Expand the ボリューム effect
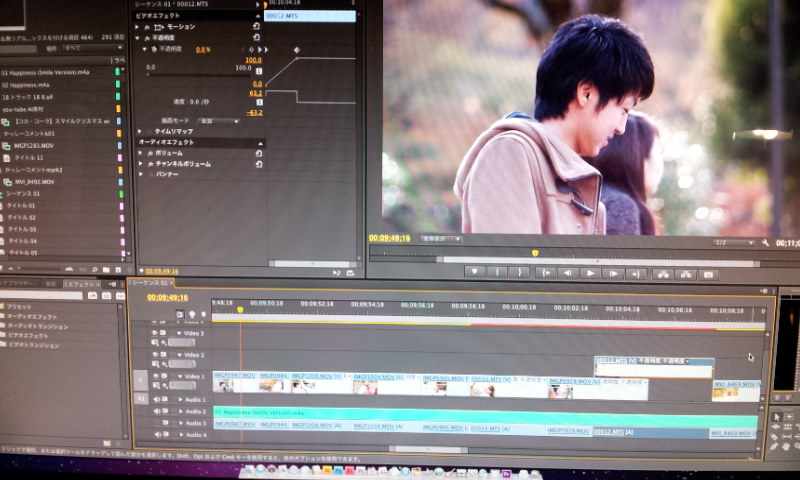 pos(141,153)
